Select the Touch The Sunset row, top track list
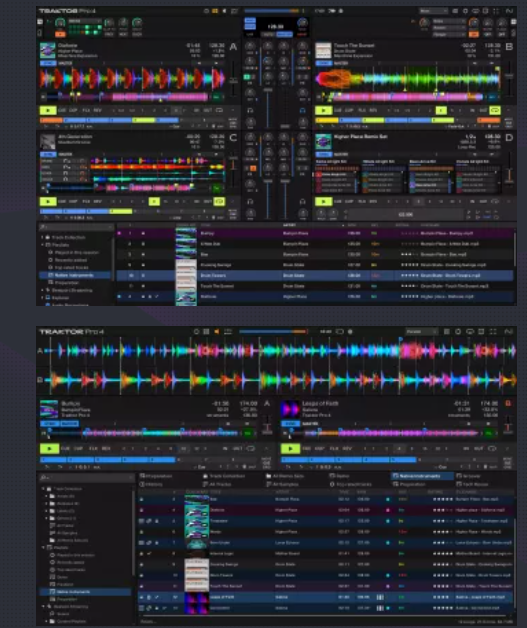This screenshot has height=628, width=527. tap(314, 286)
